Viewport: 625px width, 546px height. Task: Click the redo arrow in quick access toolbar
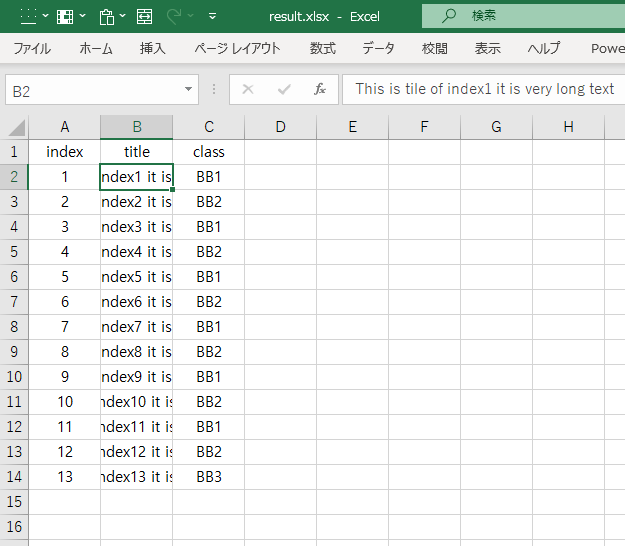[x=174, y=16]
